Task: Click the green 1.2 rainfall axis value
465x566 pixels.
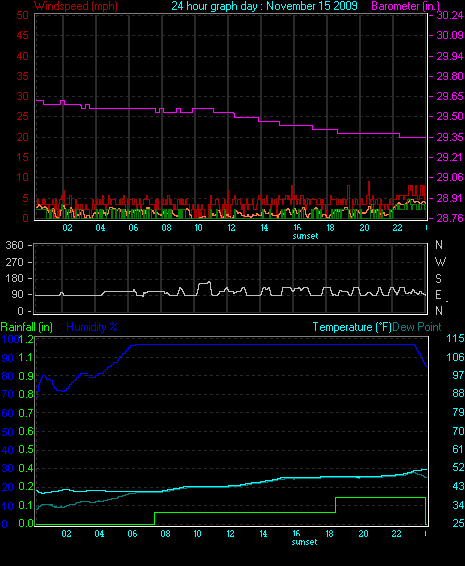Action: pos(26,339)
